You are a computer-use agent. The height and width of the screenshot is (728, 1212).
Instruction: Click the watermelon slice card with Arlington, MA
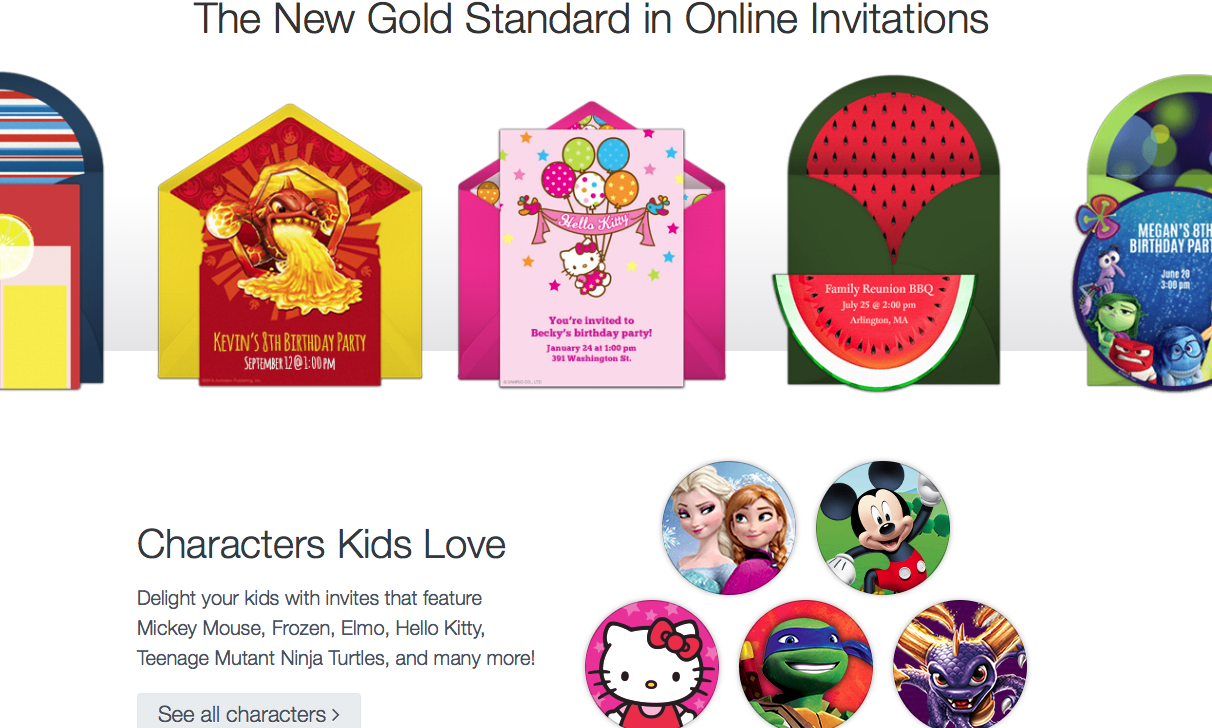pos(873,326)
